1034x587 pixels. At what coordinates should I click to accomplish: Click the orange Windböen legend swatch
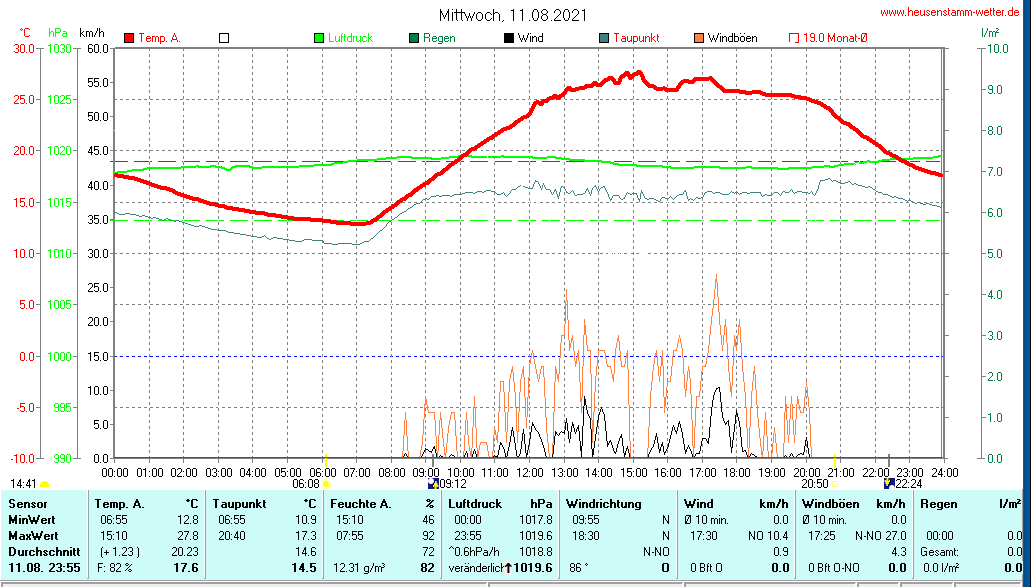coord(698,38)
